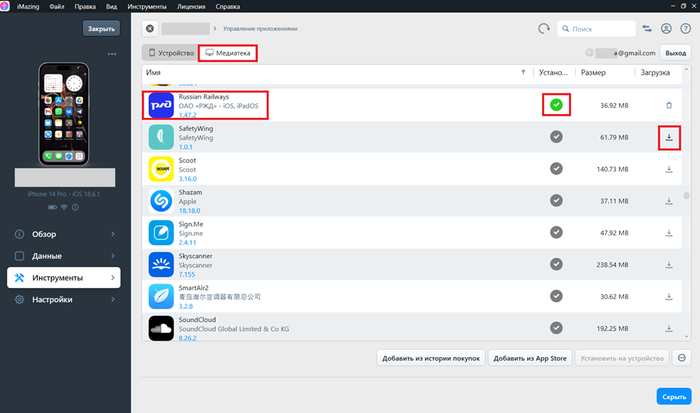Click the Выход button
This screenshot has width=700, height=413.
coord(675,53)
